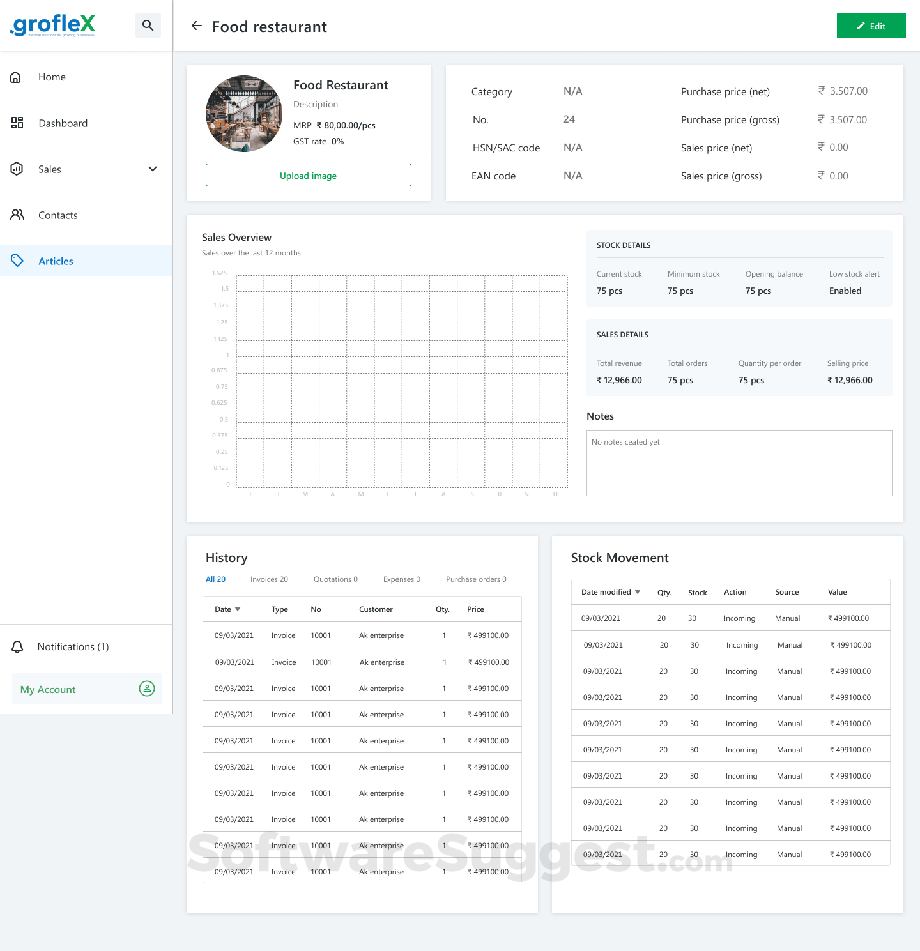Click the search magnifier near the logo
Image resolution: width=920 pixels, height=951 pixels.
(x=147, y=25)
